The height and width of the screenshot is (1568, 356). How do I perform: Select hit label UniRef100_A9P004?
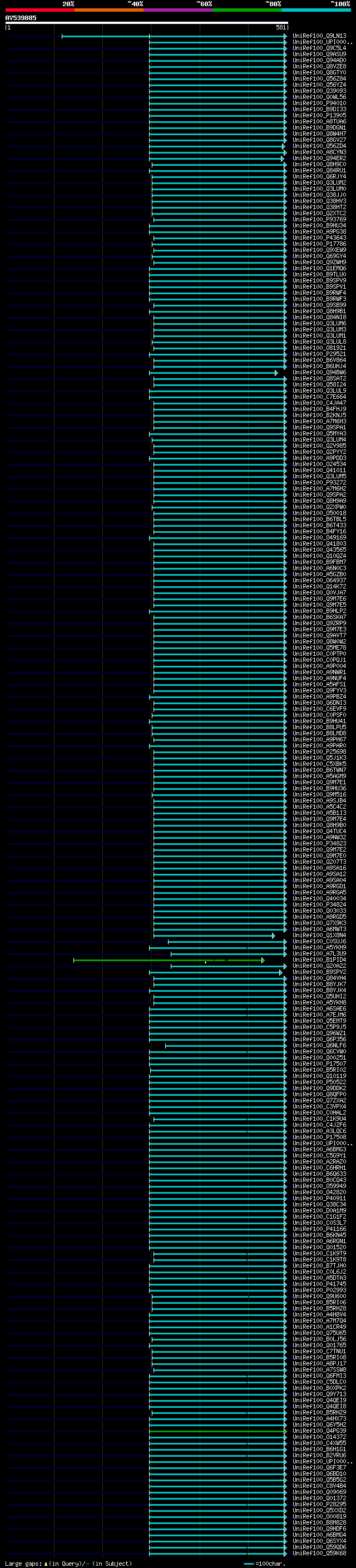[319, 666]
